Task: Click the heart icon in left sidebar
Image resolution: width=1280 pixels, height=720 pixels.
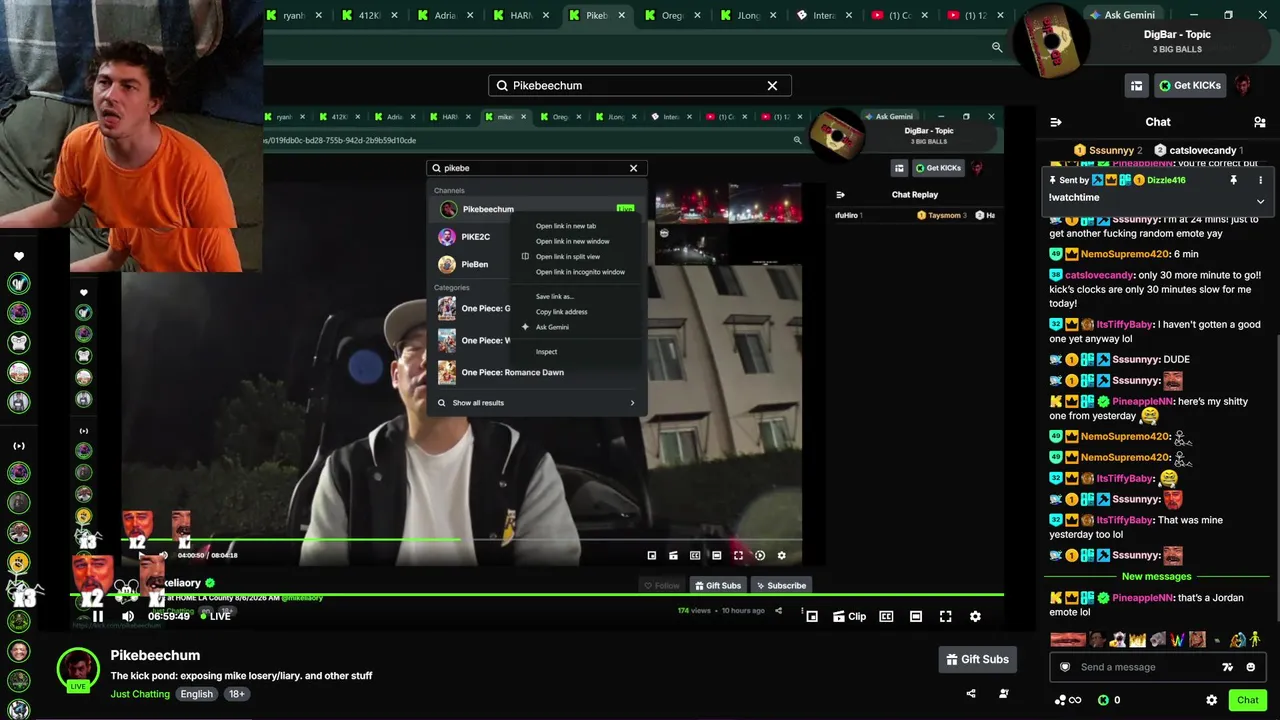Action: [x=19, y=257]
